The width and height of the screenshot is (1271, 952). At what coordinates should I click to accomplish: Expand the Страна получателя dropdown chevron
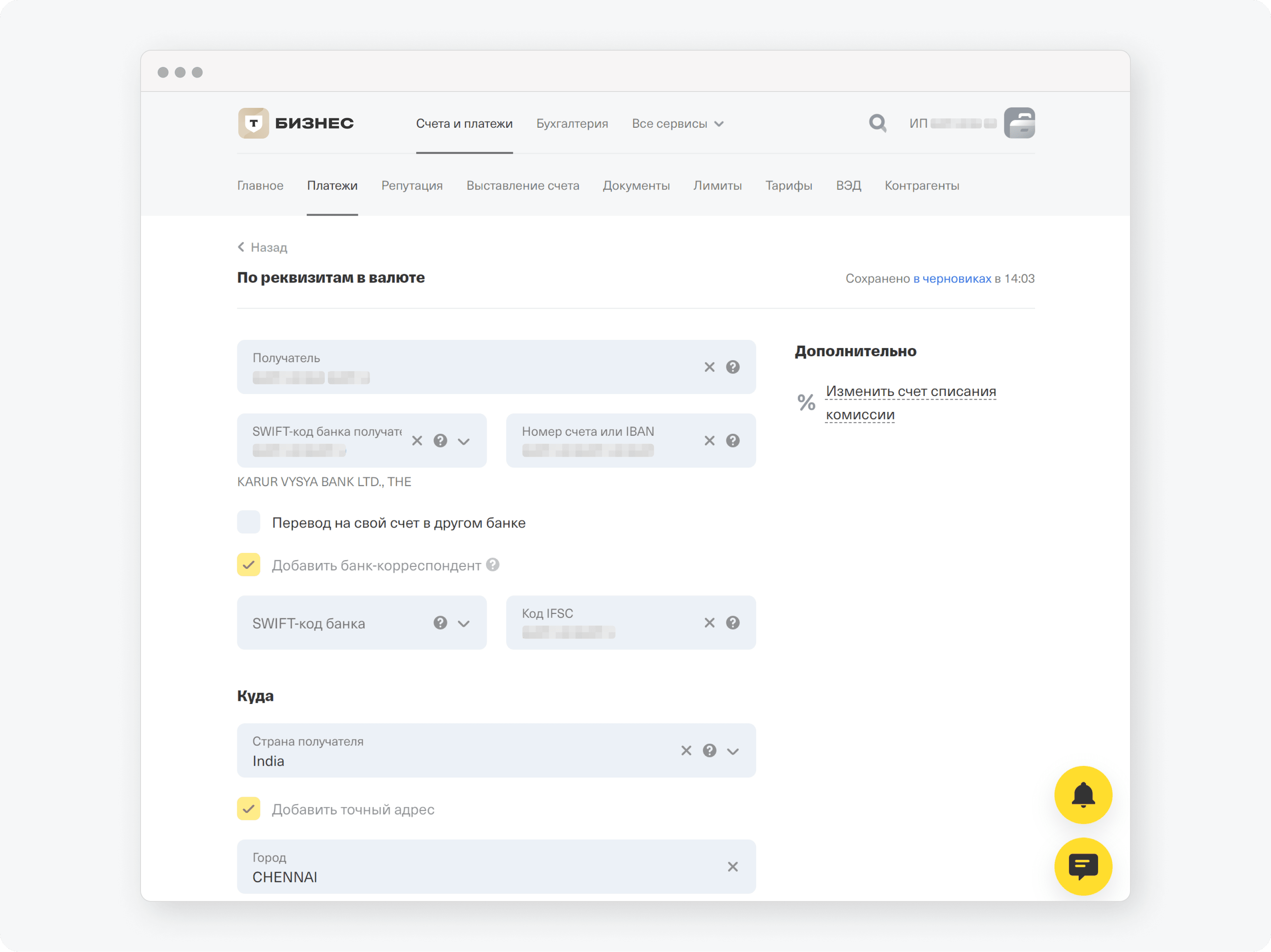point(732,751)
